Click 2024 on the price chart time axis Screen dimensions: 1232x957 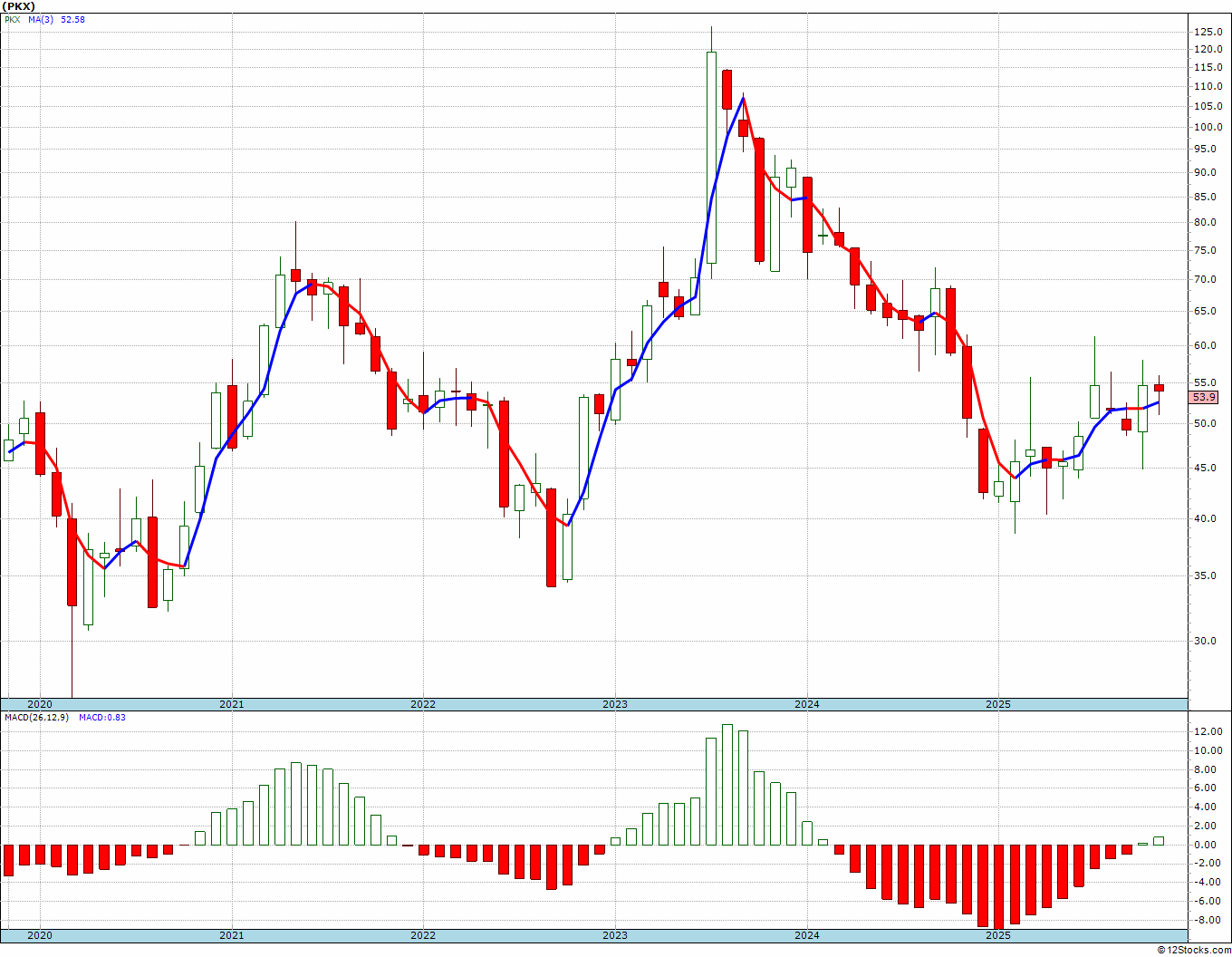[807, 704]
